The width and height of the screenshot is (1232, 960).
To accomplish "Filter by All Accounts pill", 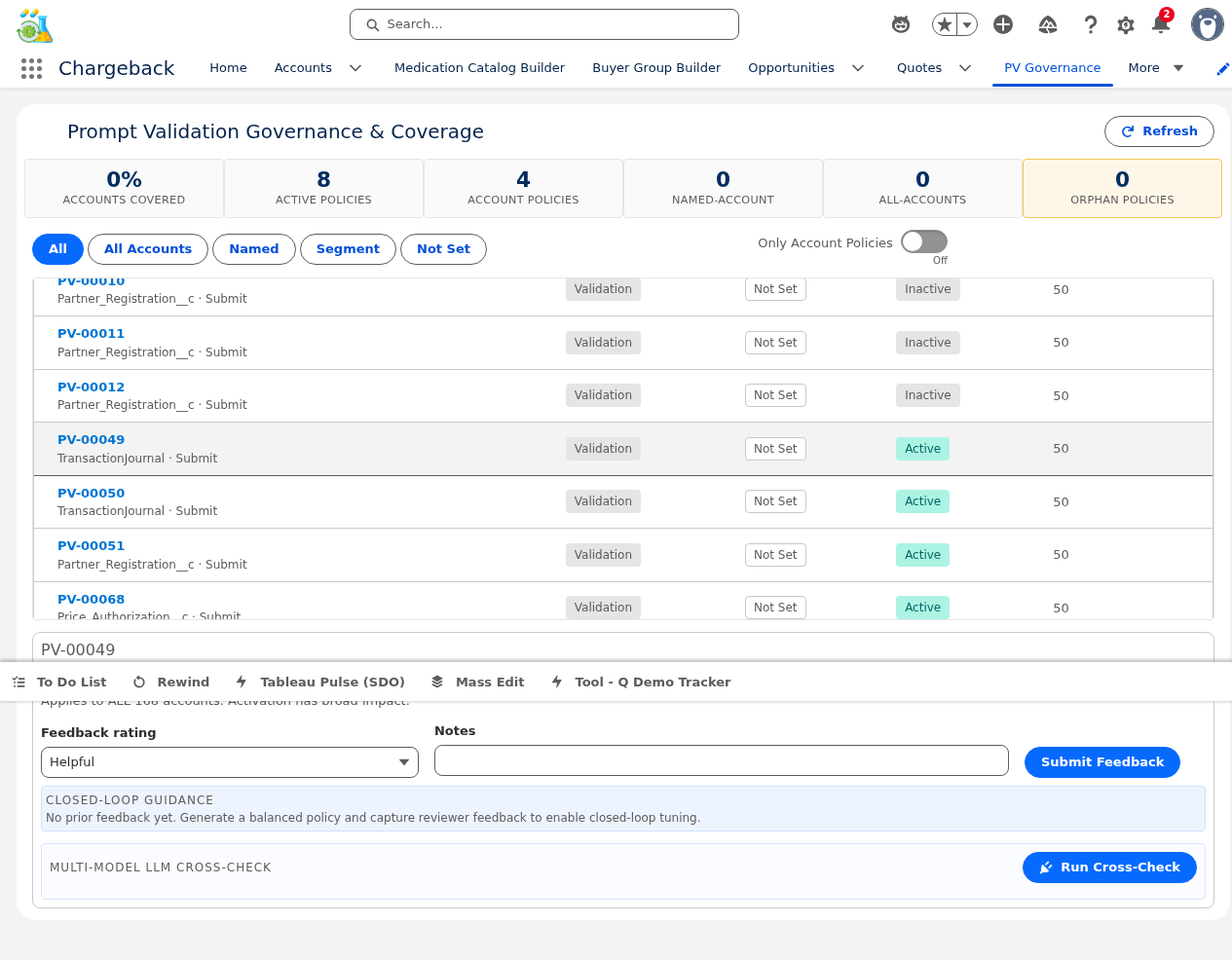I will (148, 249).
